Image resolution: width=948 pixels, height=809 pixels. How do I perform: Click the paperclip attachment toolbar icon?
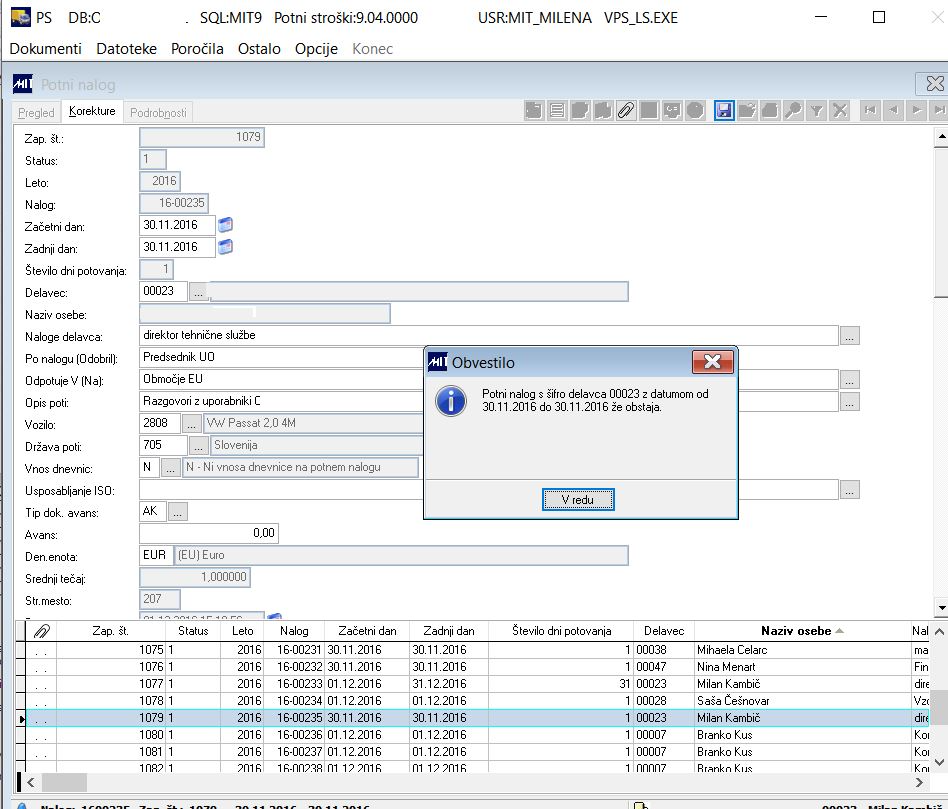tap(626, 111)
